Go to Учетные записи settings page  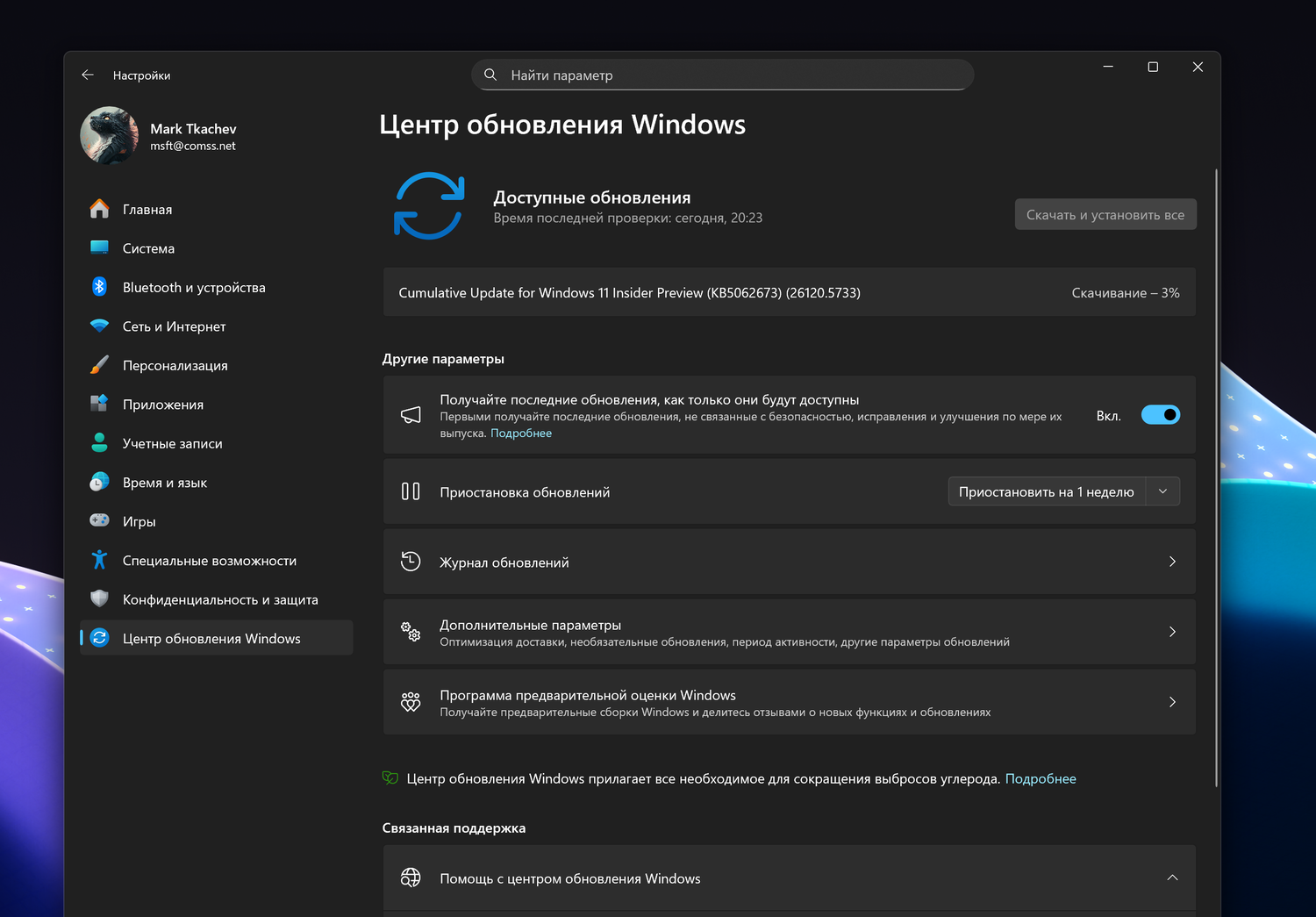point(172,443)
